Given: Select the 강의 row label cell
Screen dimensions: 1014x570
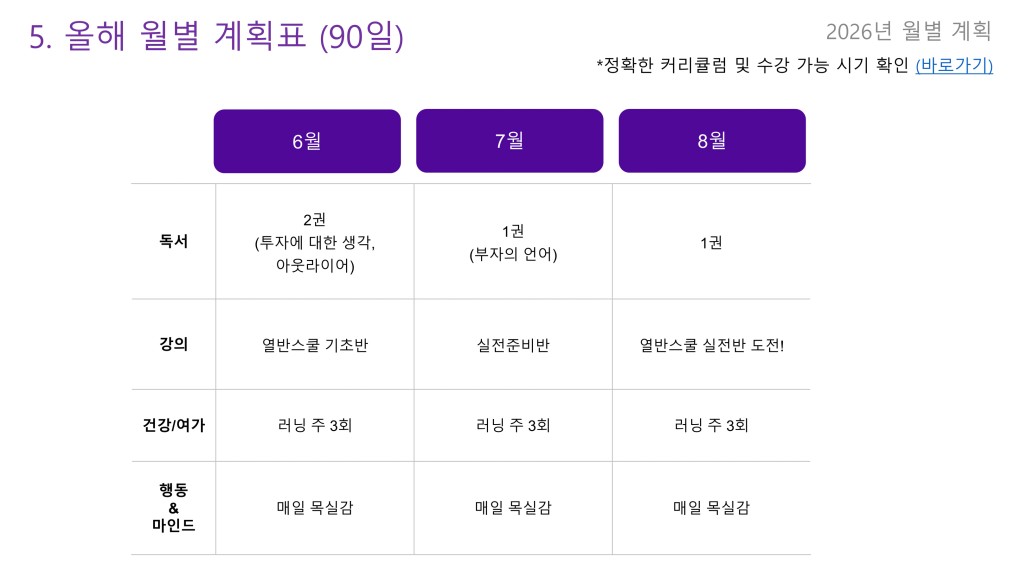Looking at the screenshot, I should [173, 344].
